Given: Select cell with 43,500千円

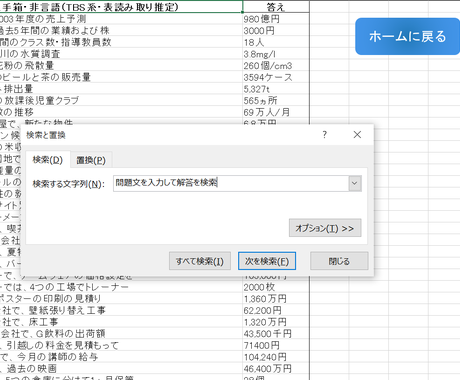Looking at the screenshot, I should 276,334.
